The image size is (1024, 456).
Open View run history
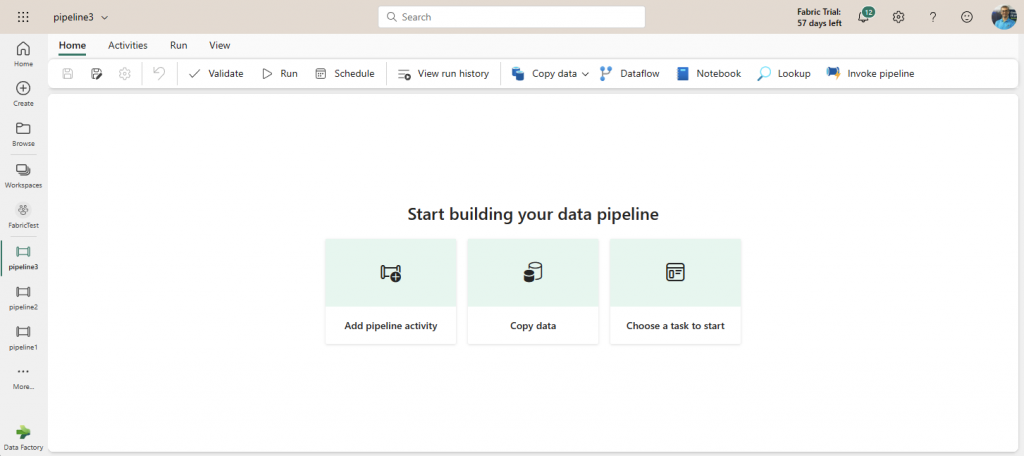442,74
